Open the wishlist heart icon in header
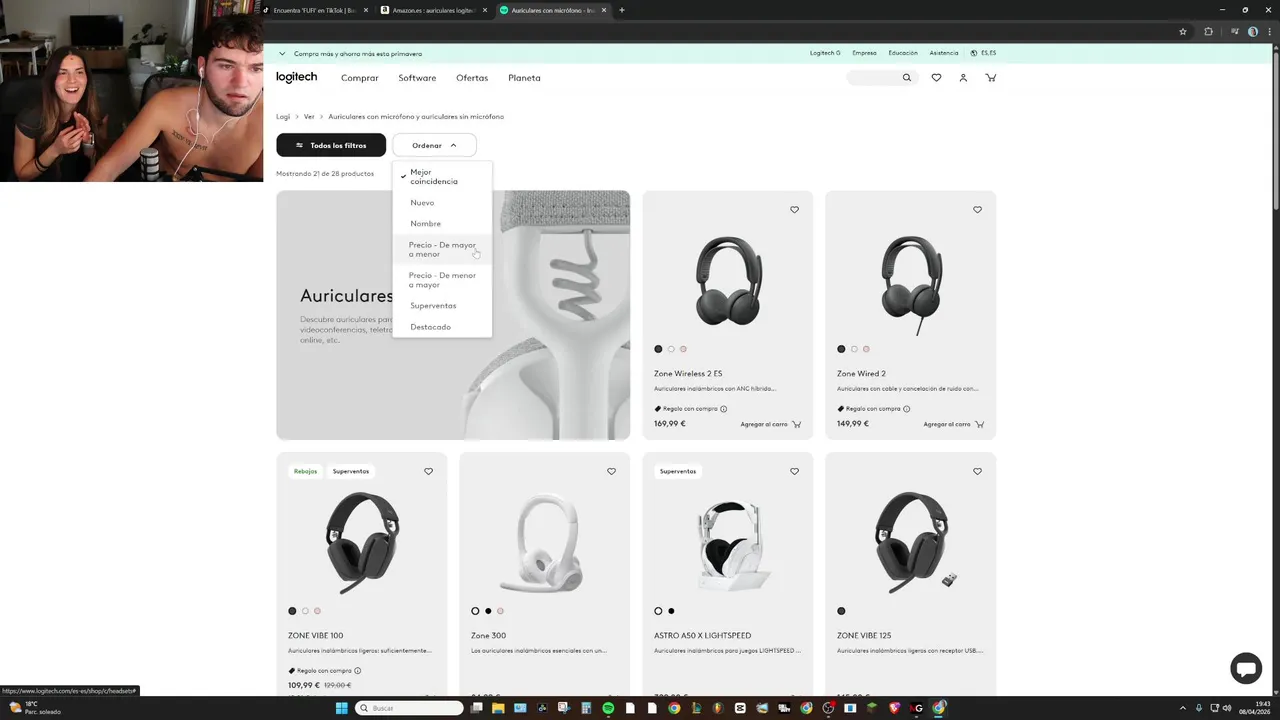The image size is (1280, 720). [x=936, y=78]
